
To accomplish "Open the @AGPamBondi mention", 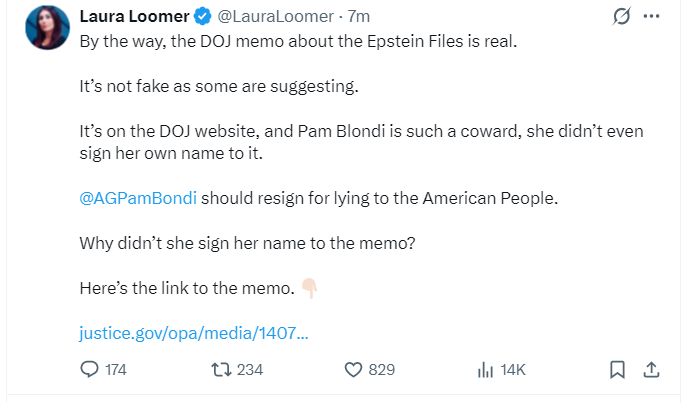I will 138,198.
